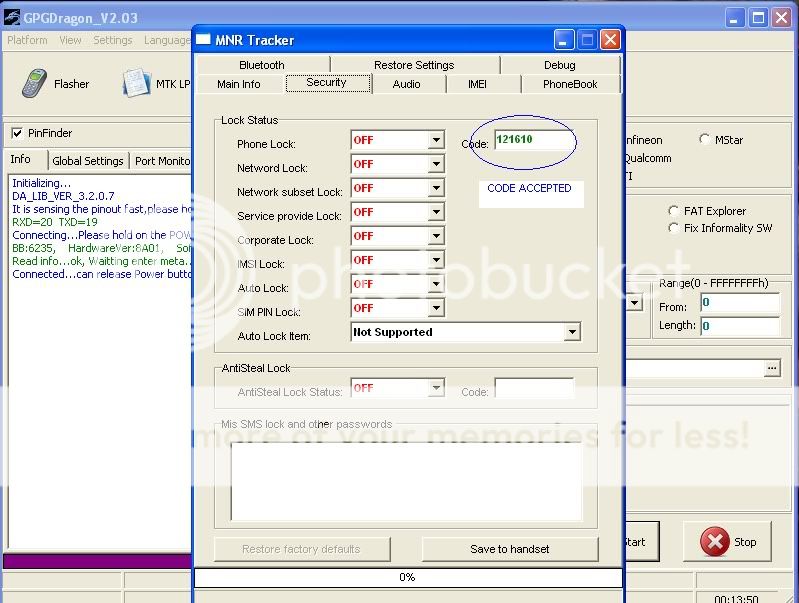This screenshot has width=799, height=603.
Task: Switch to the Audio tab
Action: [x=407, y=84]
